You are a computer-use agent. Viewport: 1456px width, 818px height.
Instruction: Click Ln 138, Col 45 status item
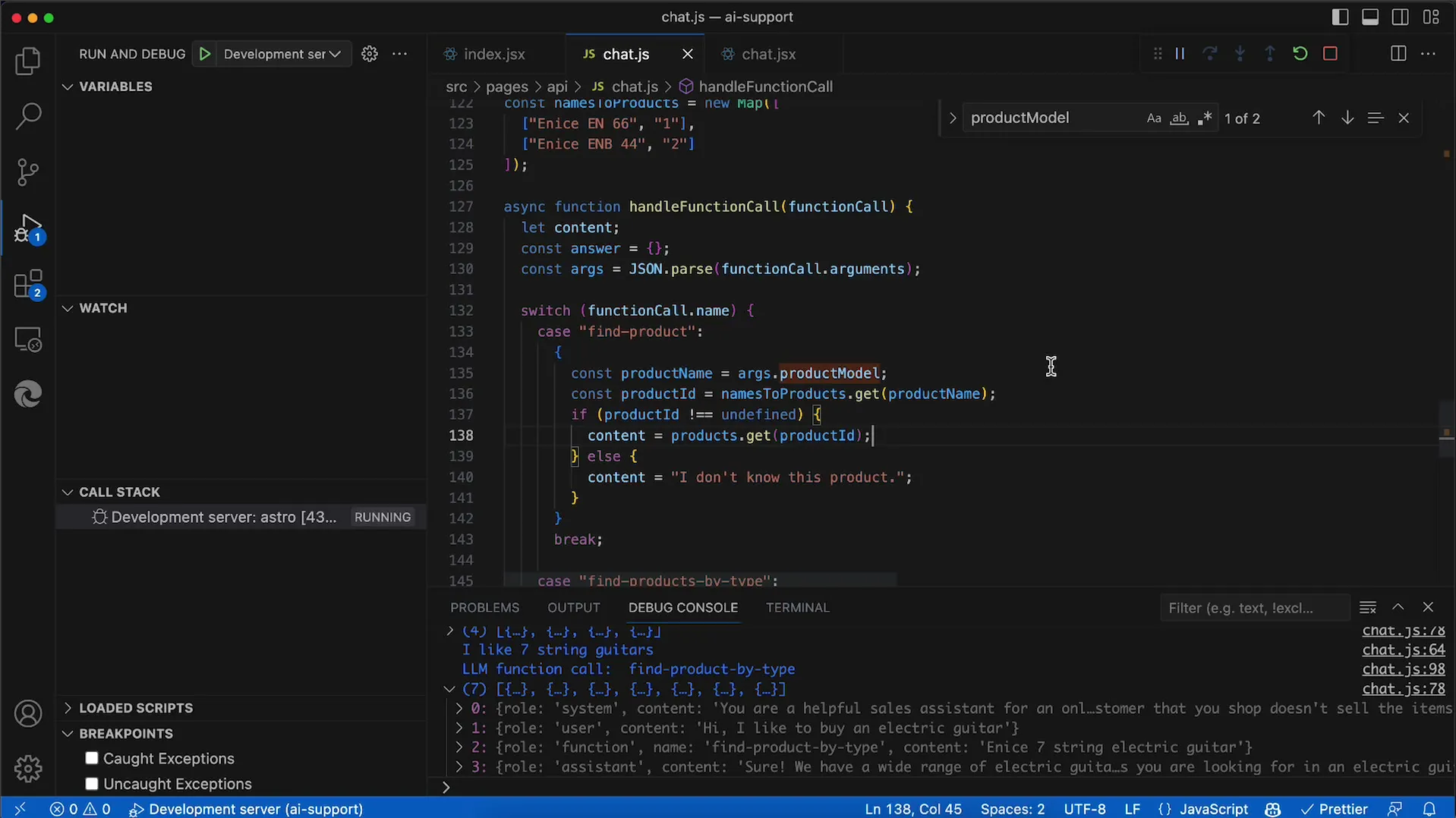pos(913,809)
